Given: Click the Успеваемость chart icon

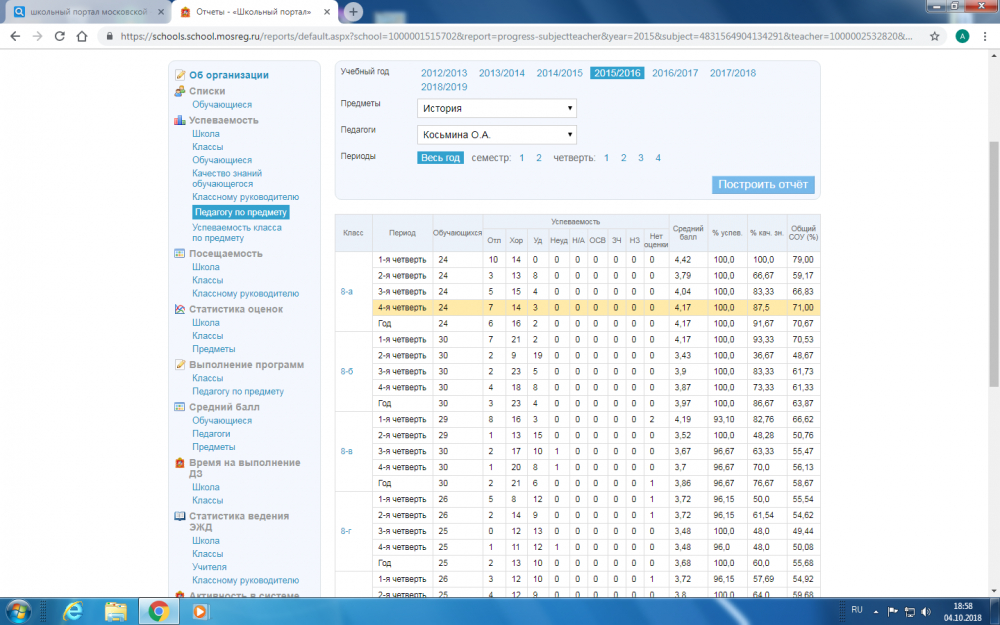Looking at the screenshot, I should tap(180, 120).
